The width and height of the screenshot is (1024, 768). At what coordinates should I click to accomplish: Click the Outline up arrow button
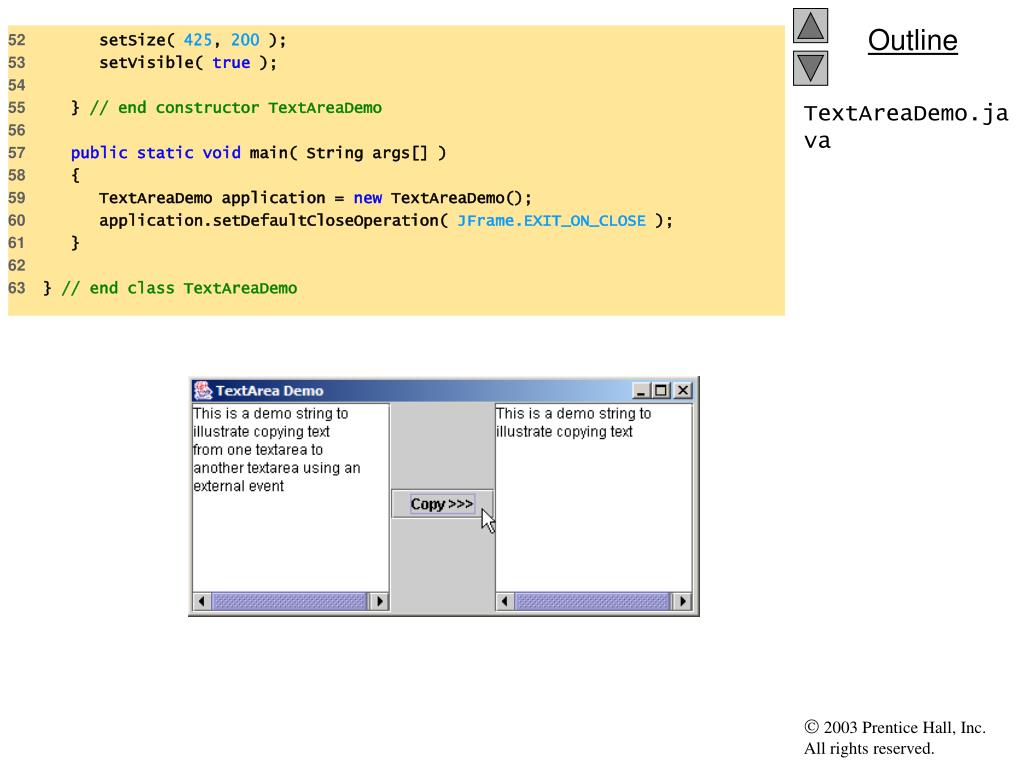(810, 25)
